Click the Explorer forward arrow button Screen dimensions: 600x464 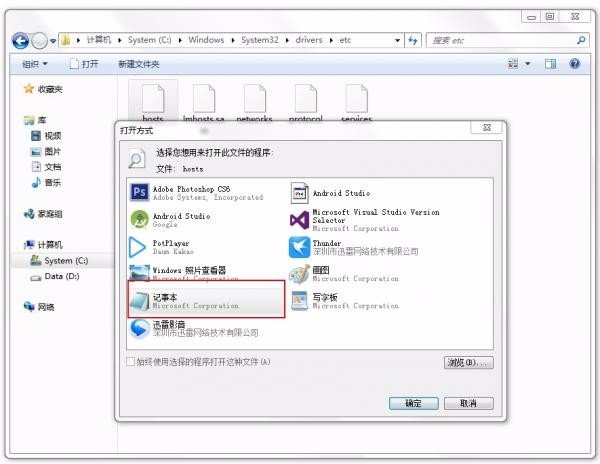(39, 41)
